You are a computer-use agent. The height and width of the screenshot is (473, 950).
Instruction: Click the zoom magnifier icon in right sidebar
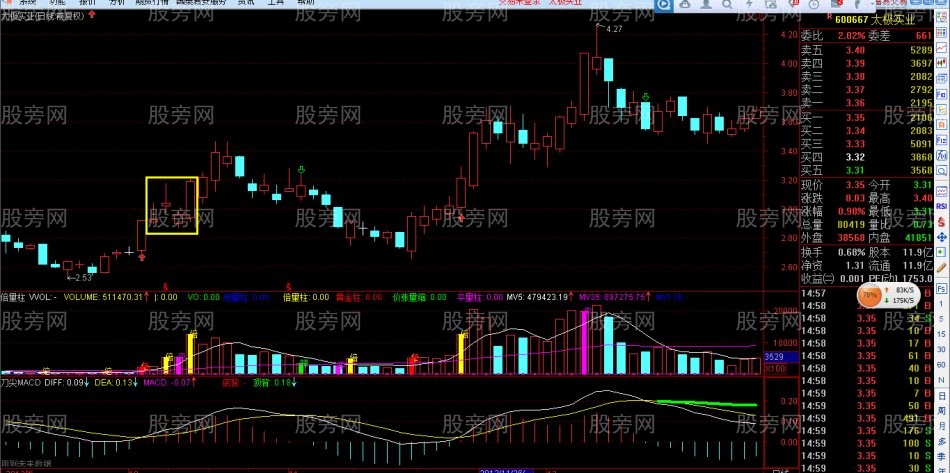[942, 170]
